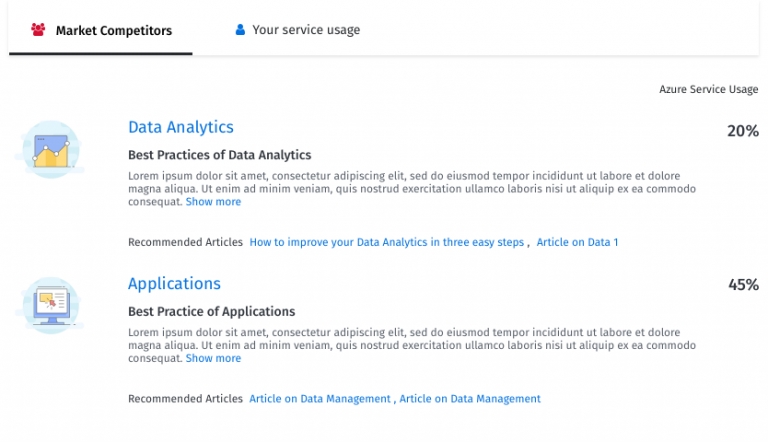Open 'How to improve your Data Analytics' article
This screenshot has width=768, height=442.
(386, 242)
